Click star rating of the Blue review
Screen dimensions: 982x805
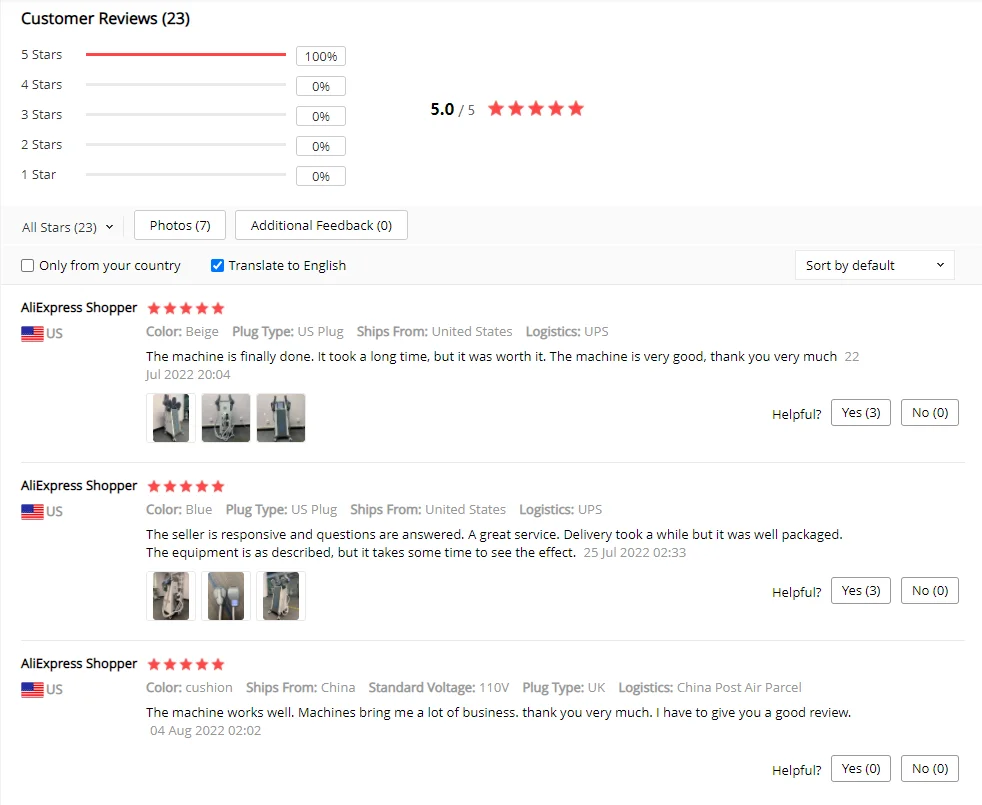click(x=186, y=486)
